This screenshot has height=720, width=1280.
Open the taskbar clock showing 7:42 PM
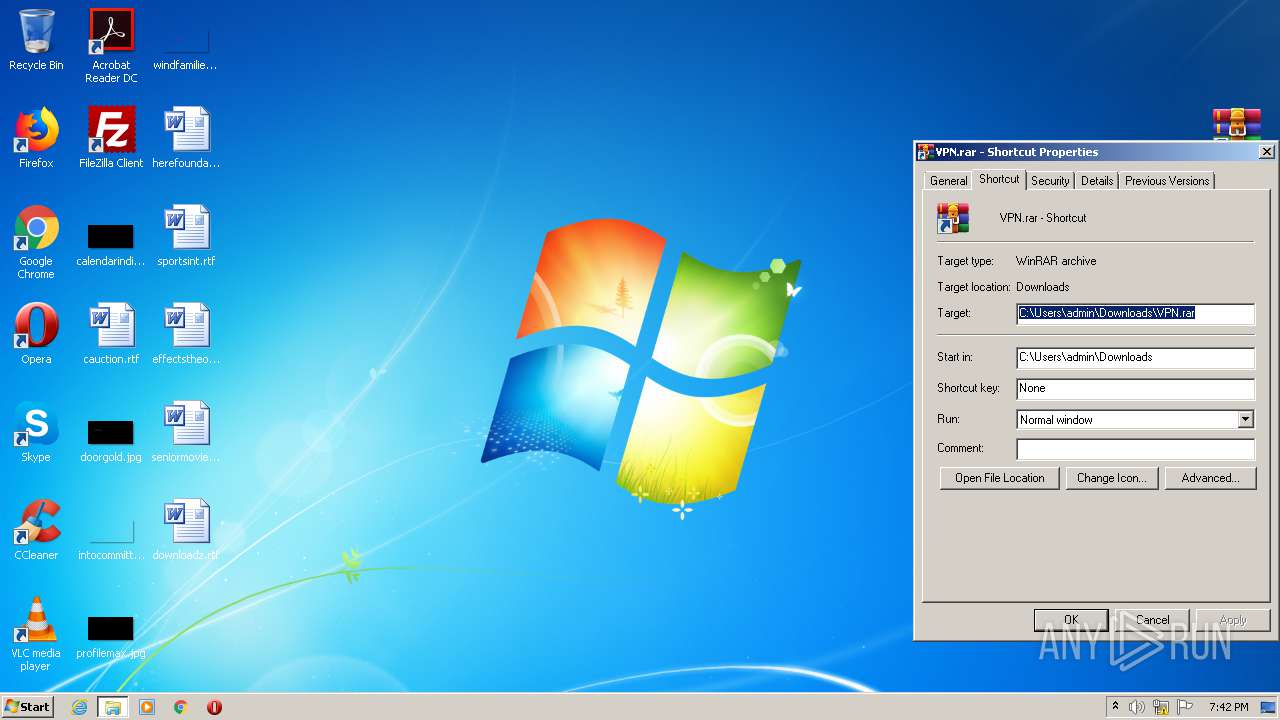1228,707
